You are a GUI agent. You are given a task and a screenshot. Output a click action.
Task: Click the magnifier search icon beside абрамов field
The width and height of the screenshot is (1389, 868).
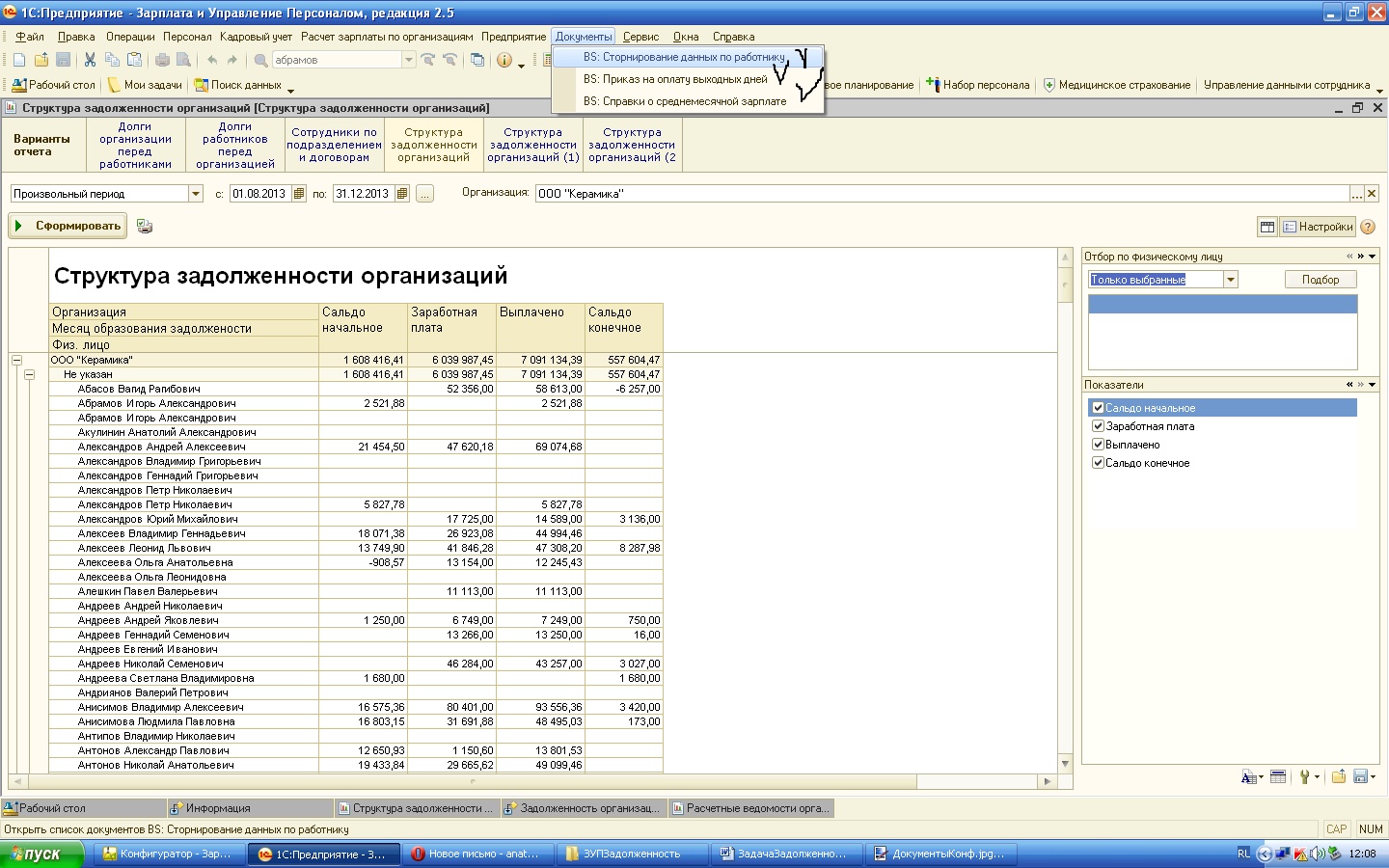[x=260, y=60]
